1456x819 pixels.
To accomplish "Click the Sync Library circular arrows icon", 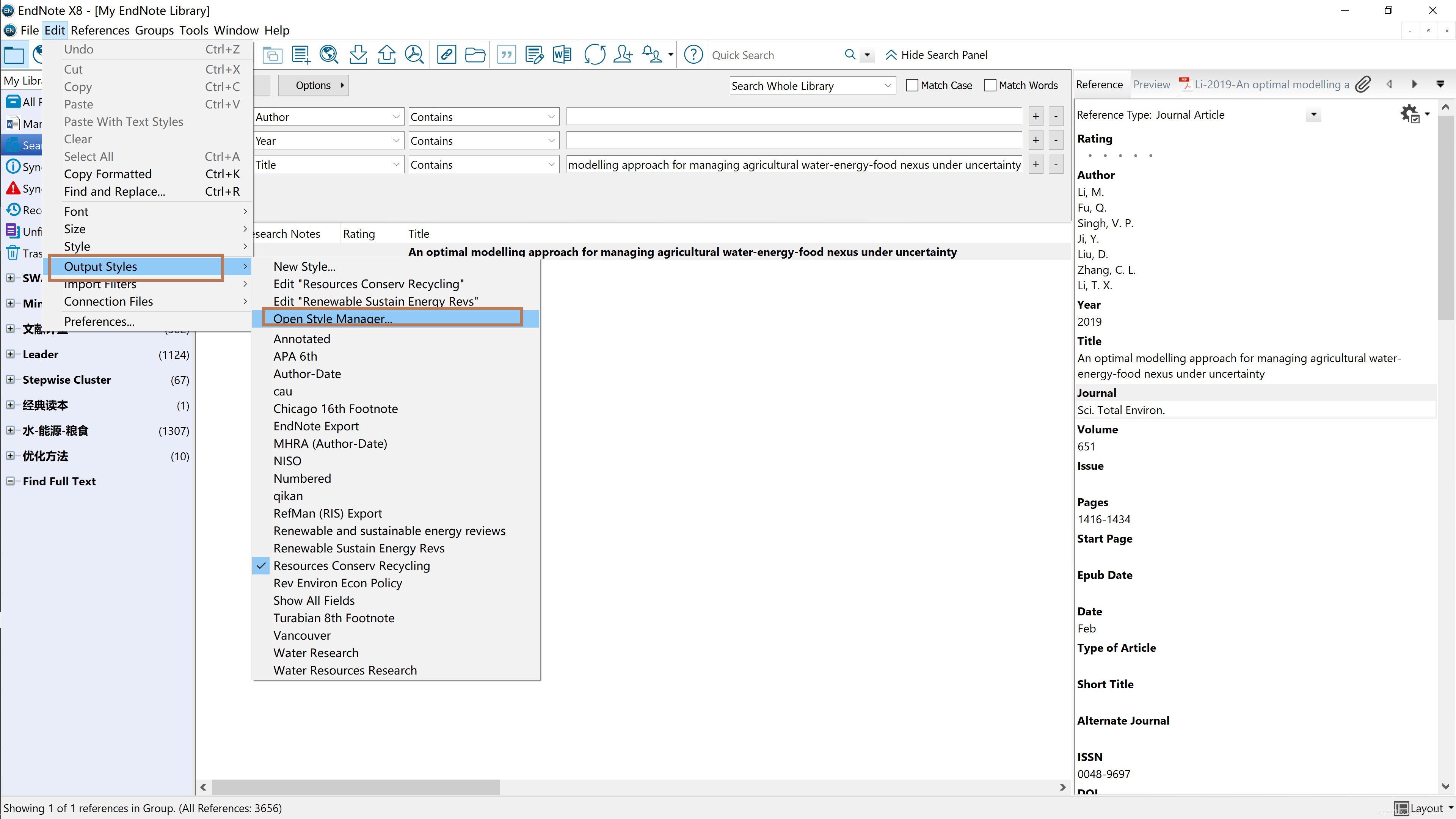I will (x=595, y=55).
